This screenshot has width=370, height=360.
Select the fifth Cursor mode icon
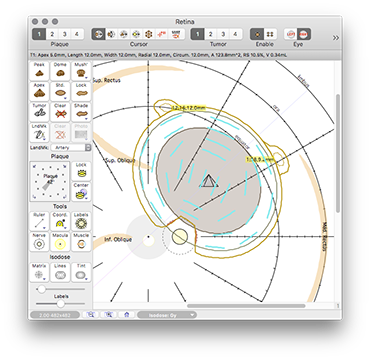click(x=149, y=34)
